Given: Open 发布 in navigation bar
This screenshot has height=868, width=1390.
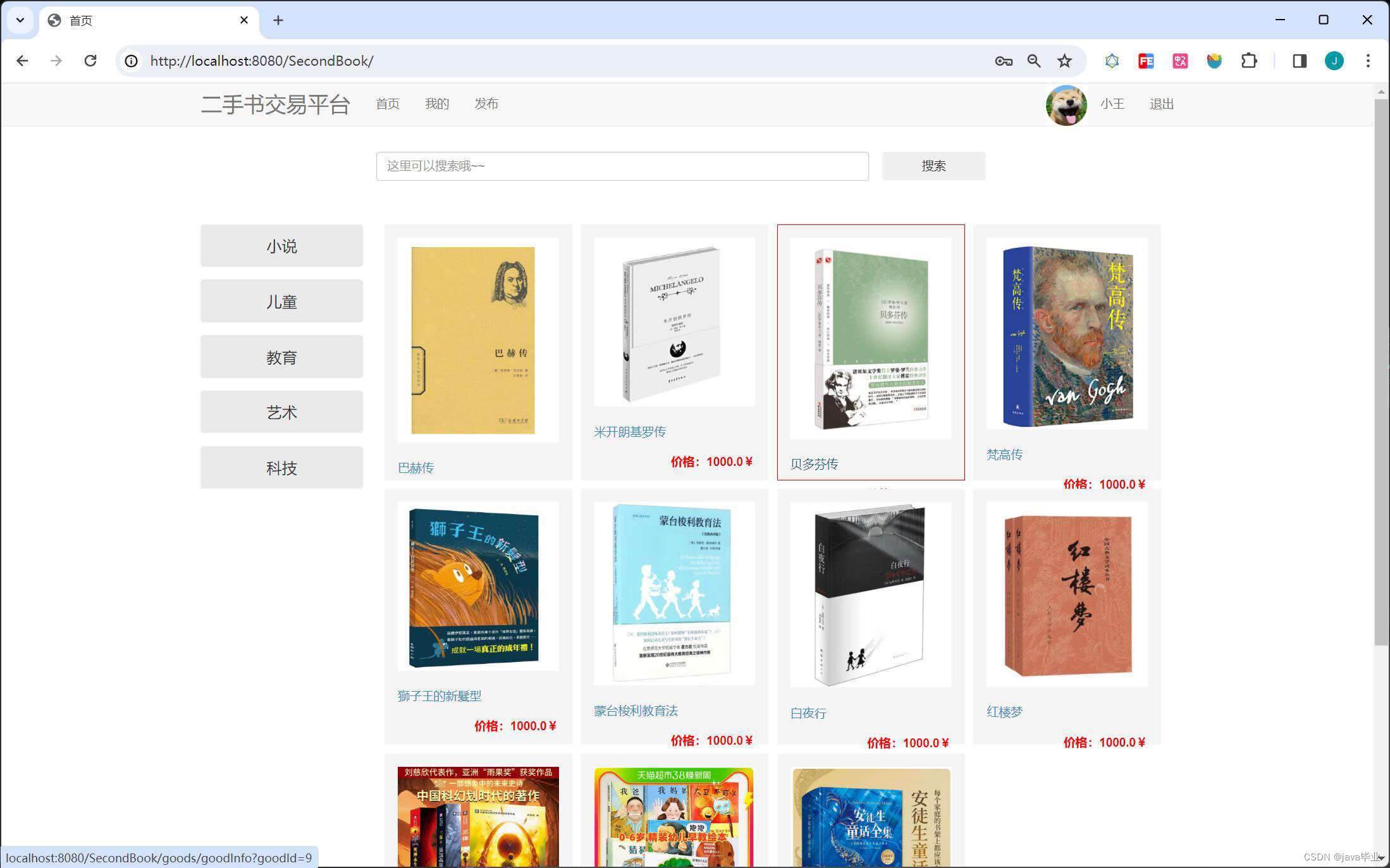Looking at the screenshot, I should pos(486,104).
